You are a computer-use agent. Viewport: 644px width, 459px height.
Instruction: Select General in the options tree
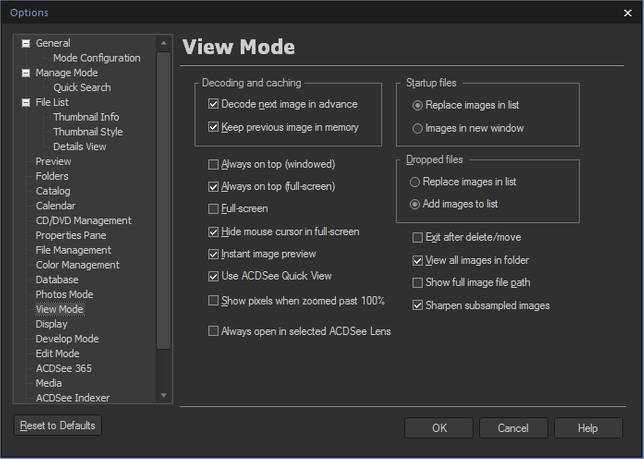(x=53, y=43)
